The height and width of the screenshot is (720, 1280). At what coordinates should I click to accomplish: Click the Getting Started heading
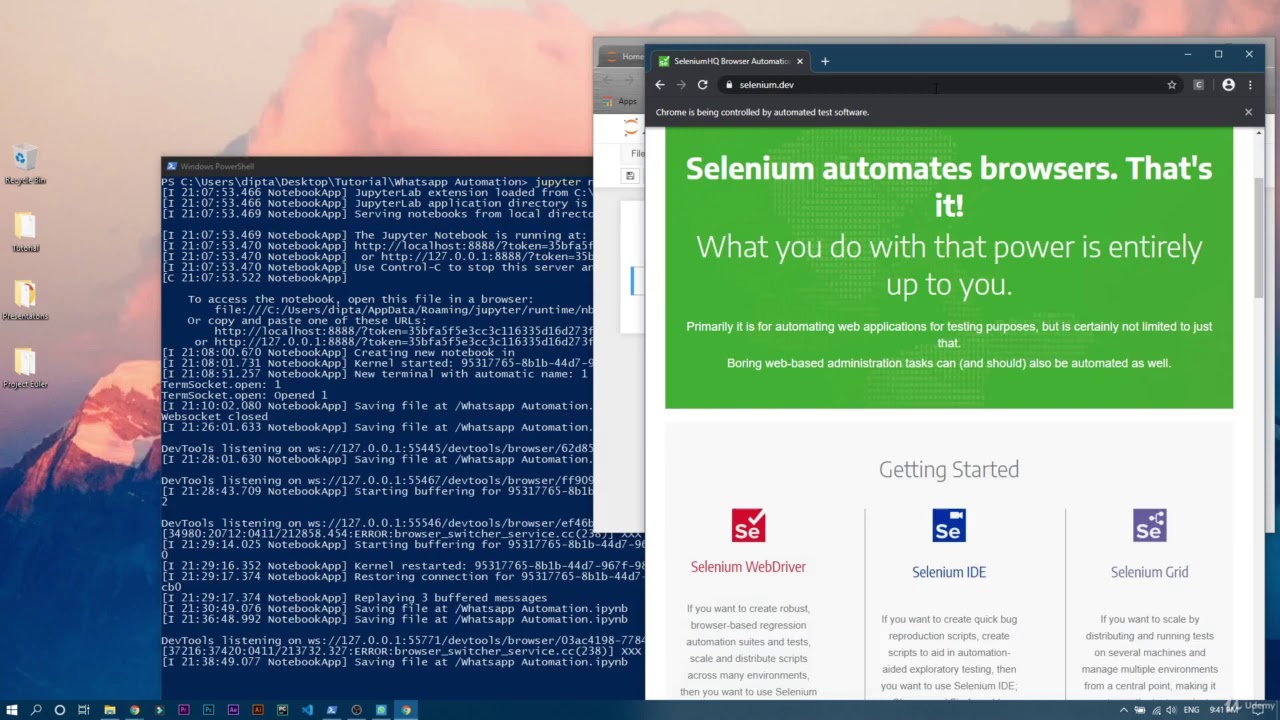click(x=949, y=469)
